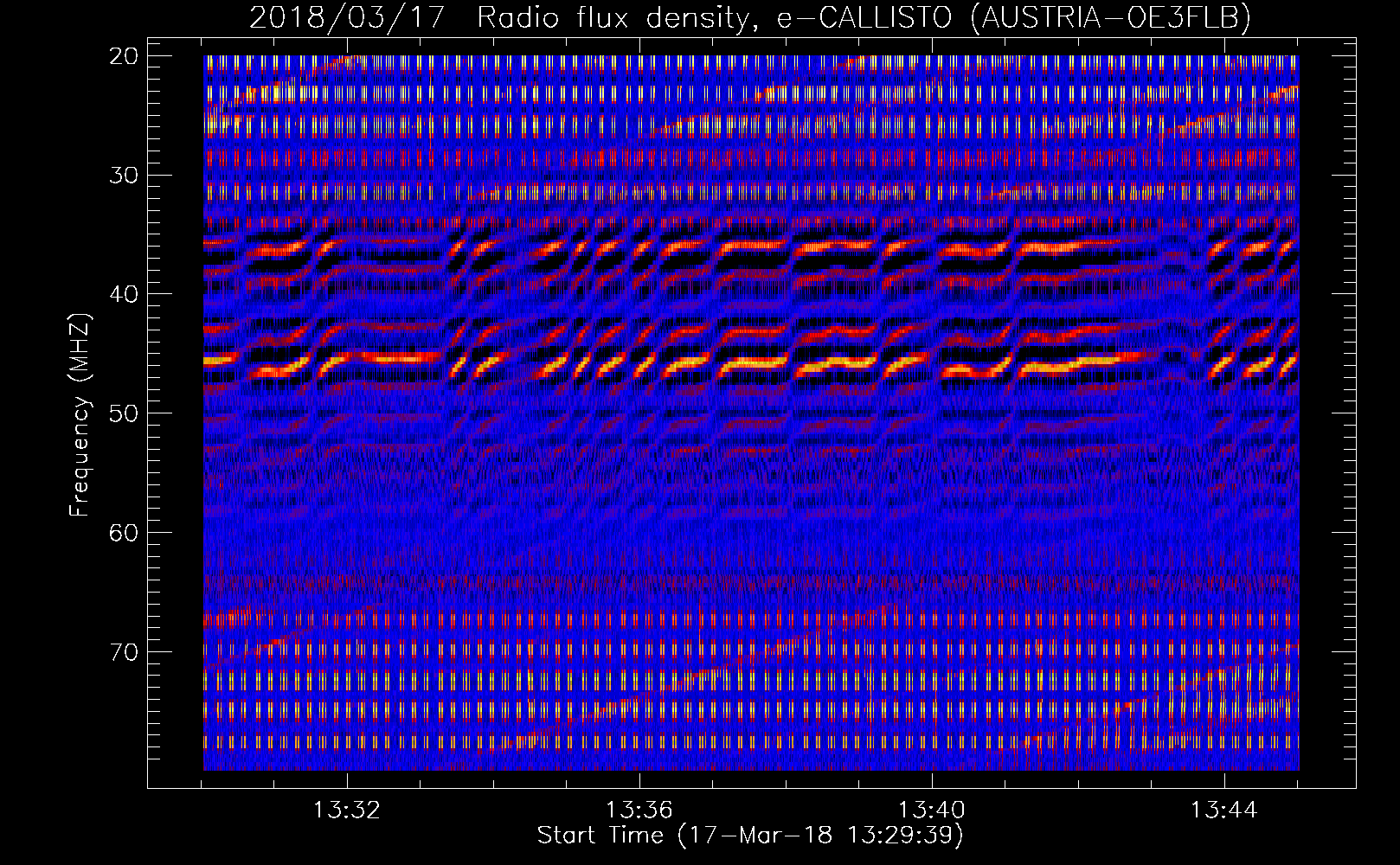
Task: Click the 50 frequency tick label
Action: coord(124,413)
